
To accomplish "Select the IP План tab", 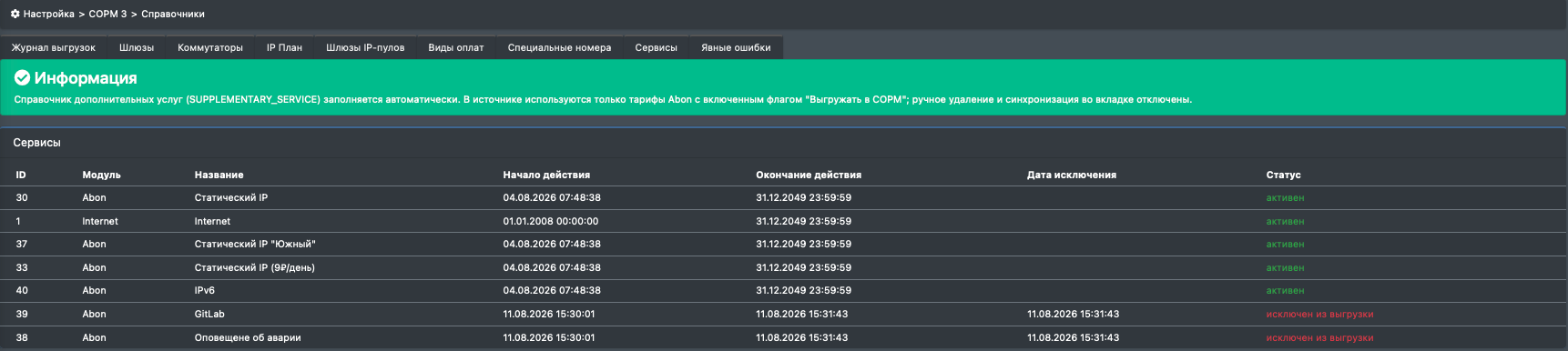I will point(284,47).
